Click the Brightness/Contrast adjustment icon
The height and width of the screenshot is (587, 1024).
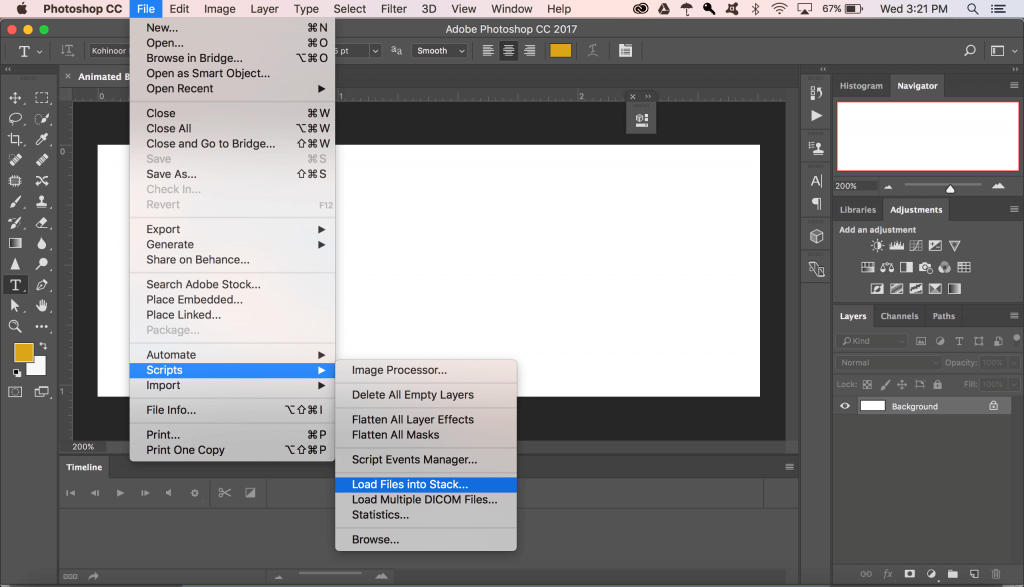tap(877, 246)
